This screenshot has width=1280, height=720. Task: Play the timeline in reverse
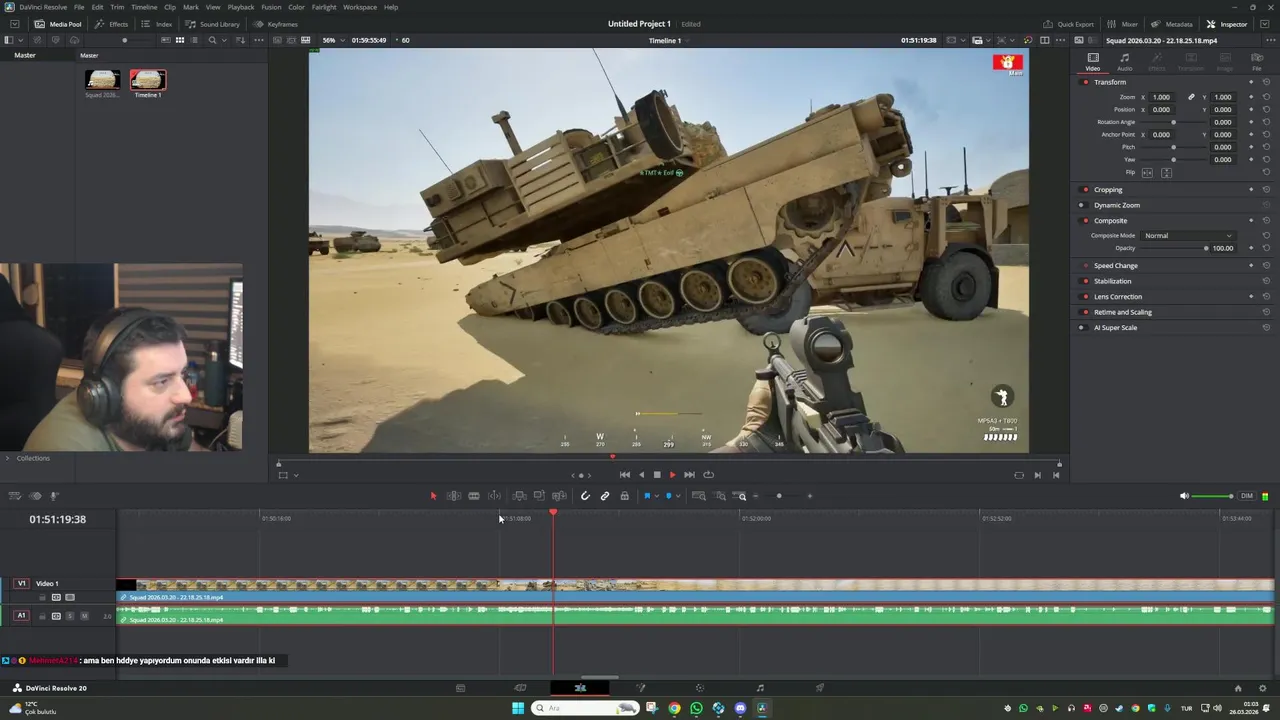pos(642,475)
